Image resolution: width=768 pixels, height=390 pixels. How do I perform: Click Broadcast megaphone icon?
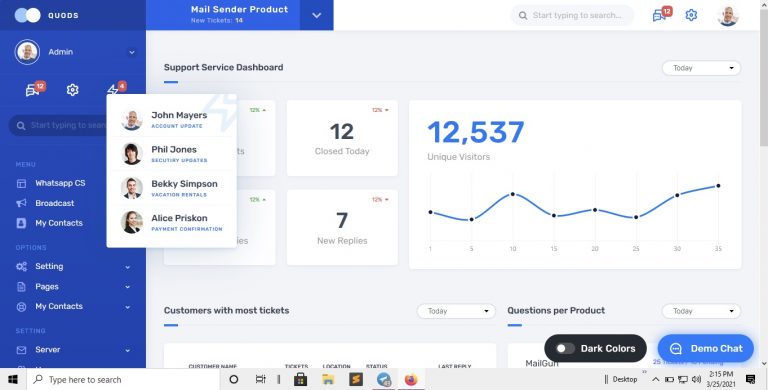tap(22, 203)
